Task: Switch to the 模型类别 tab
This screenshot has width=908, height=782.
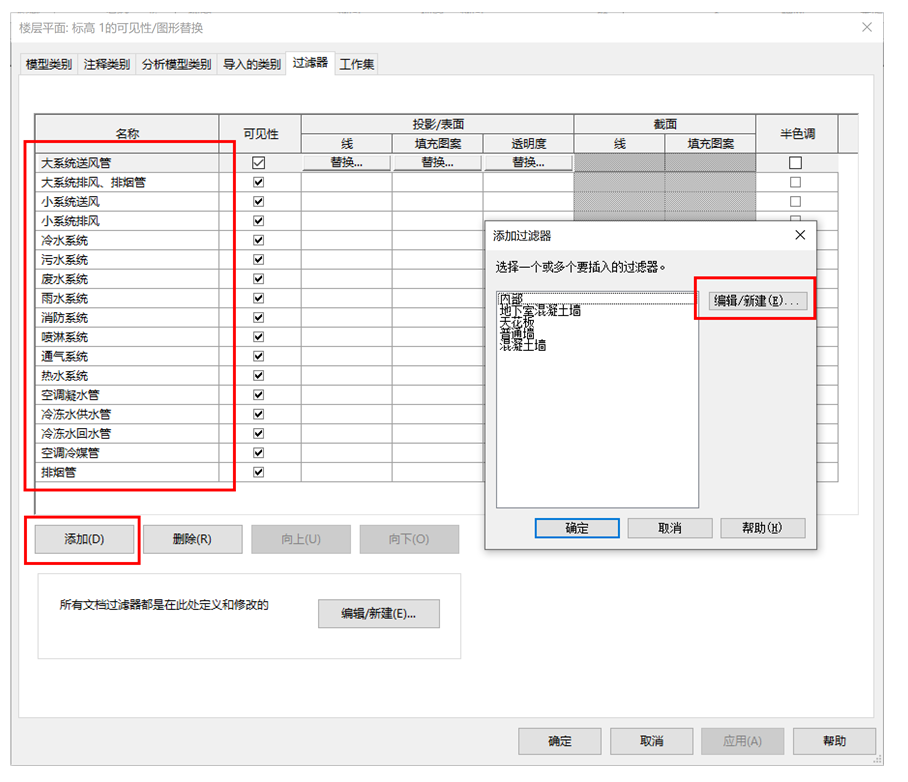Action: point(49,64)
